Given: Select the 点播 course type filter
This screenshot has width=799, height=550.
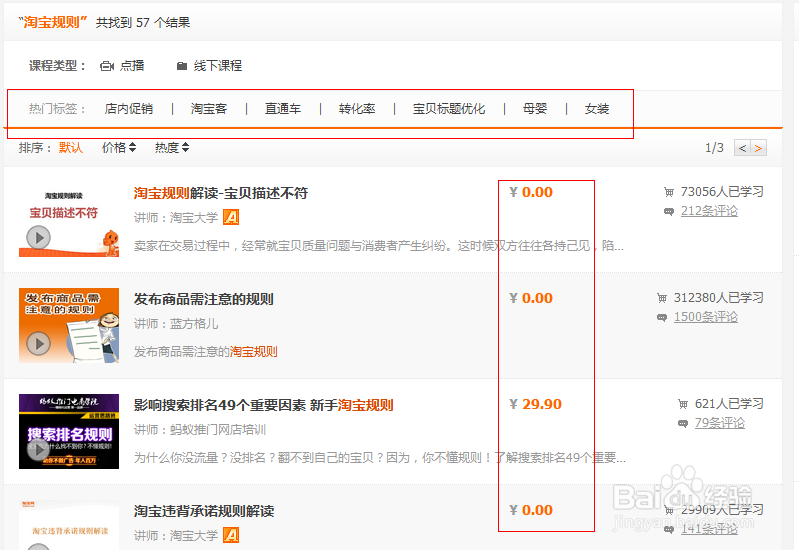Looking at the screenshot, I should (122, 66).
